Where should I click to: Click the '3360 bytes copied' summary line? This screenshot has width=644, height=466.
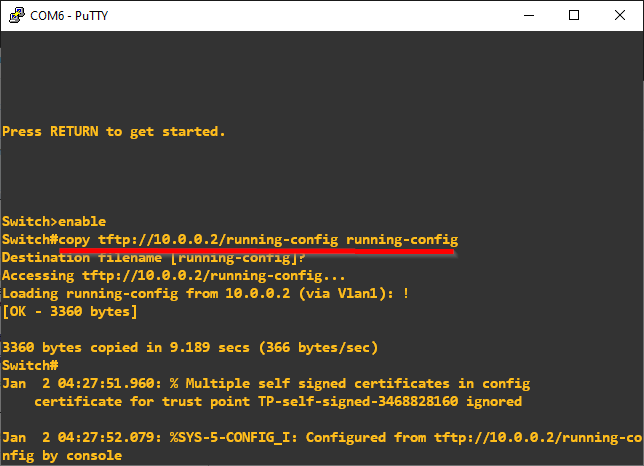[x=190, y=348]
